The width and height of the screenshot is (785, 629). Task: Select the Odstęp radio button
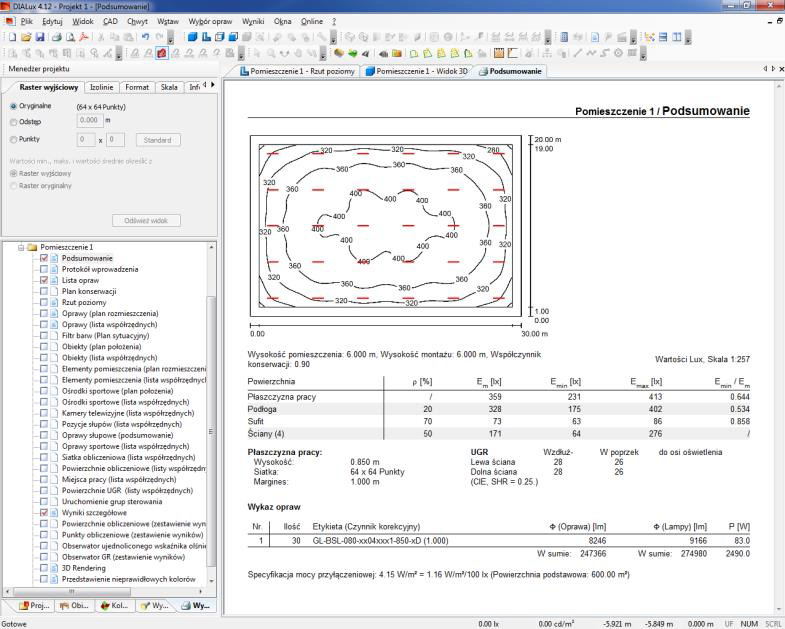pyautogui.click(x=14, y=122)
